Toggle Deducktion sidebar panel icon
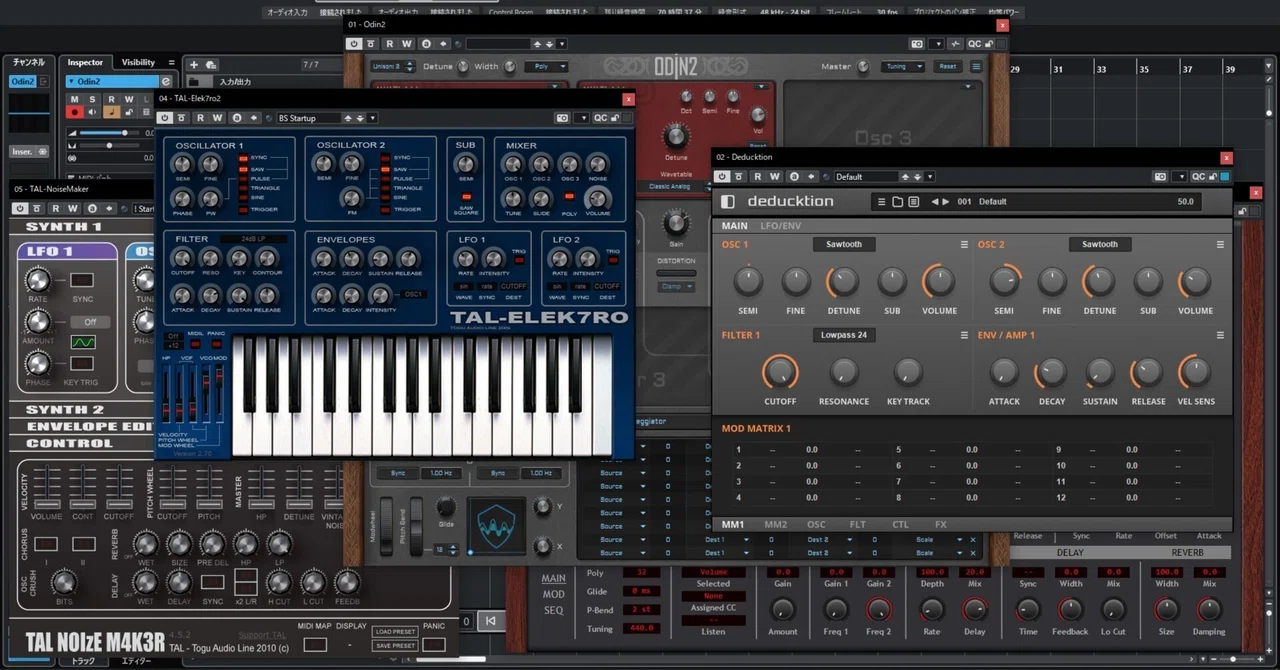Screen dimensions: 1280x670 click(x=728, y=202)
